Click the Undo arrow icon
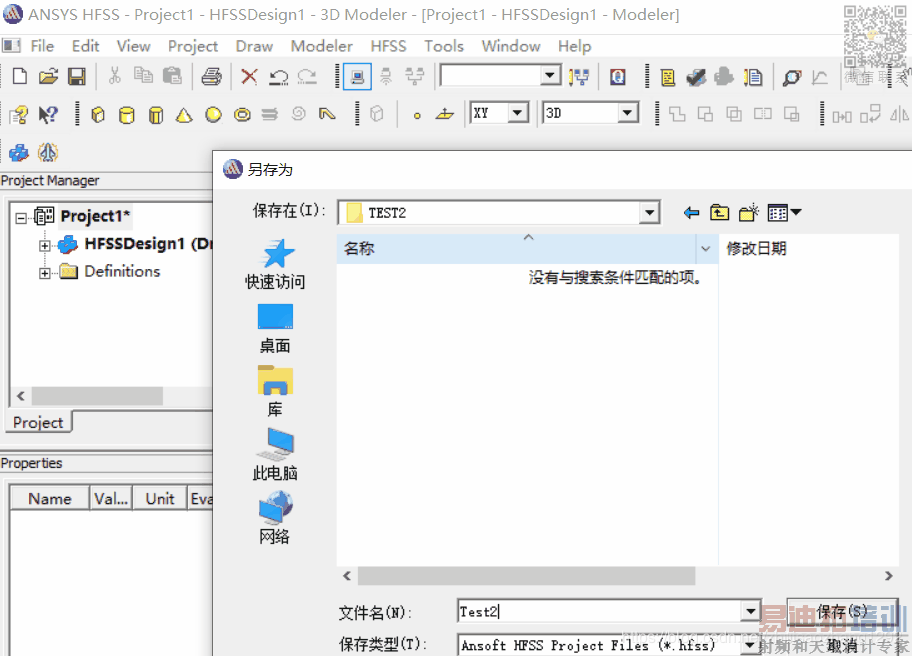 [279, 77]
